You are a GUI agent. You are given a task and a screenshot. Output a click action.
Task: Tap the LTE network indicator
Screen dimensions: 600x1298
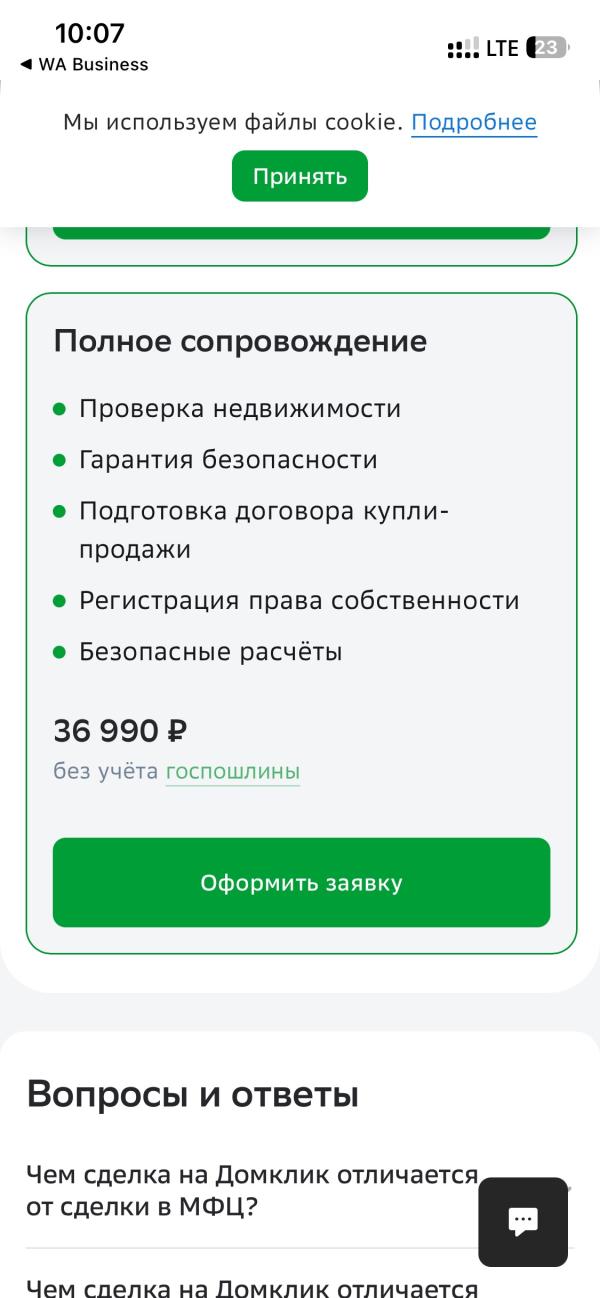(x=502, y=48)
